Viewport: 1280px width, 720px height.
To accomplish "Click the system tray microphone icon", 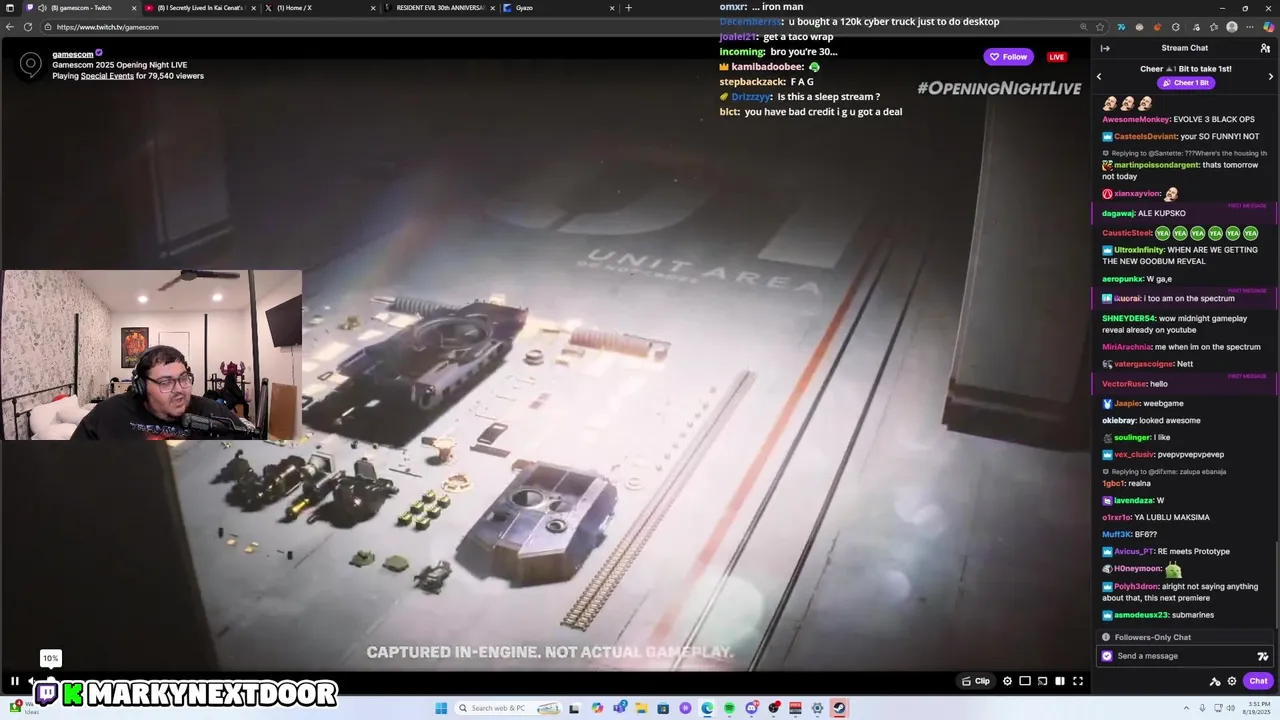I will tap(1201, 708).
